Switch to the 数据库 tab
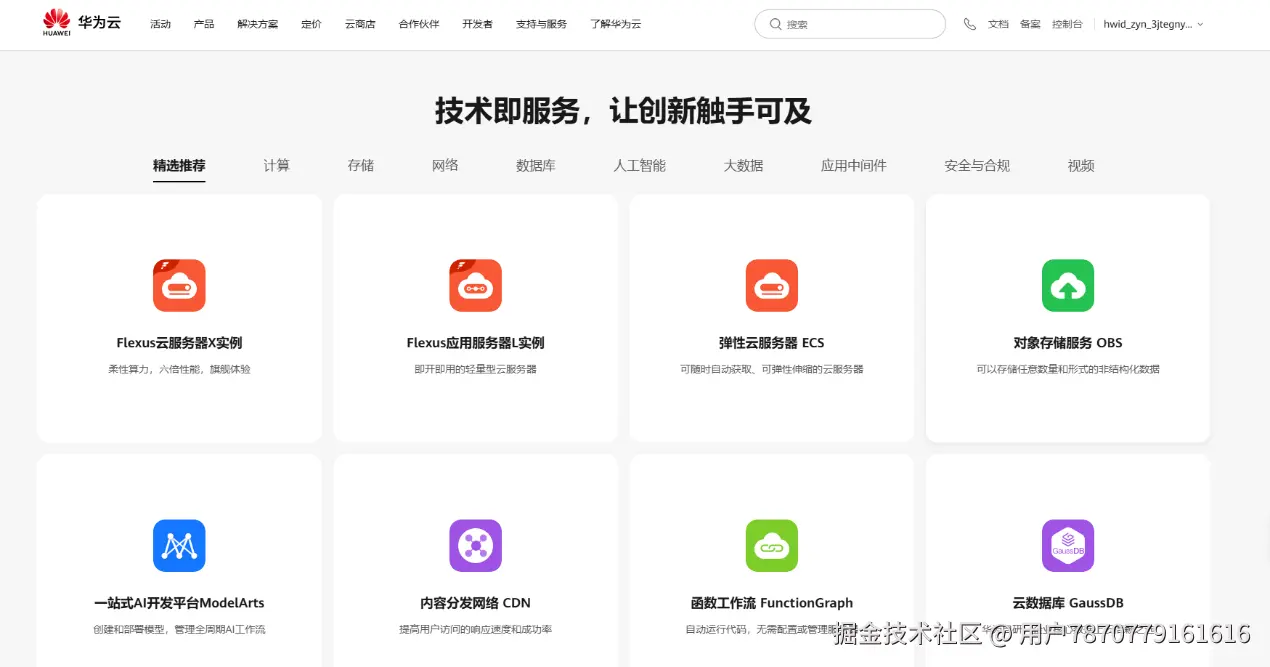Viewport: 1270px width, 667px height. 536,166
